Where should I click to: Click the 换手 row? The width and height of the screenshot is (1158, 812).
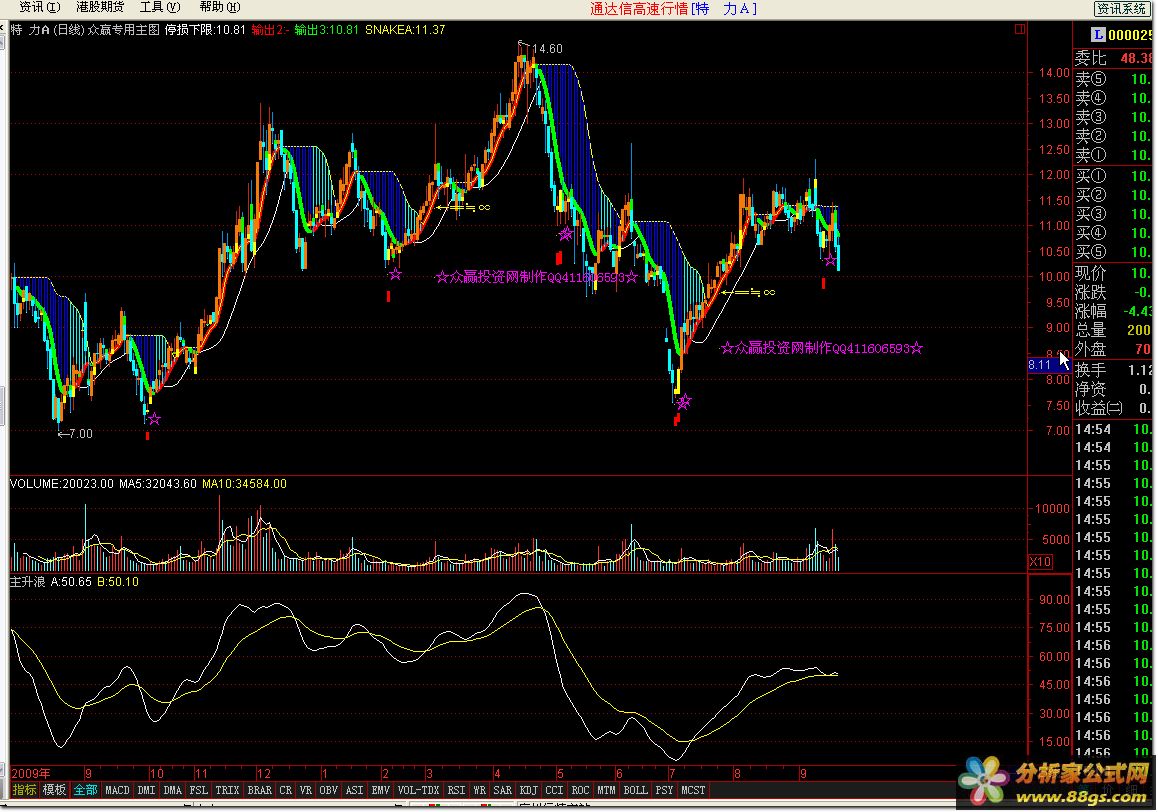[x=1114, y=369]
